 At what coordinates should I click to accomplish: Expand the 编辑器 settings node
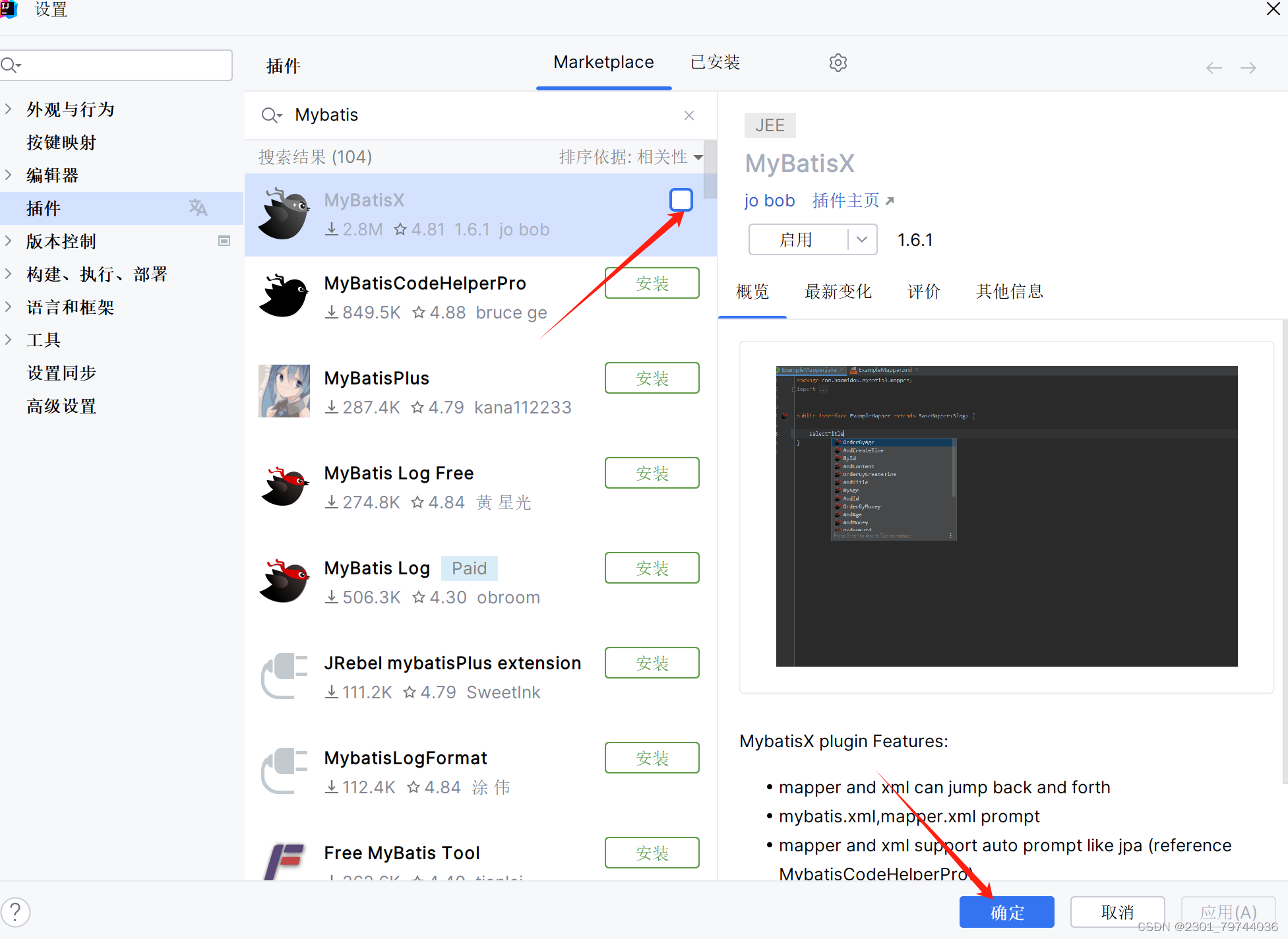tap(8, 175)
